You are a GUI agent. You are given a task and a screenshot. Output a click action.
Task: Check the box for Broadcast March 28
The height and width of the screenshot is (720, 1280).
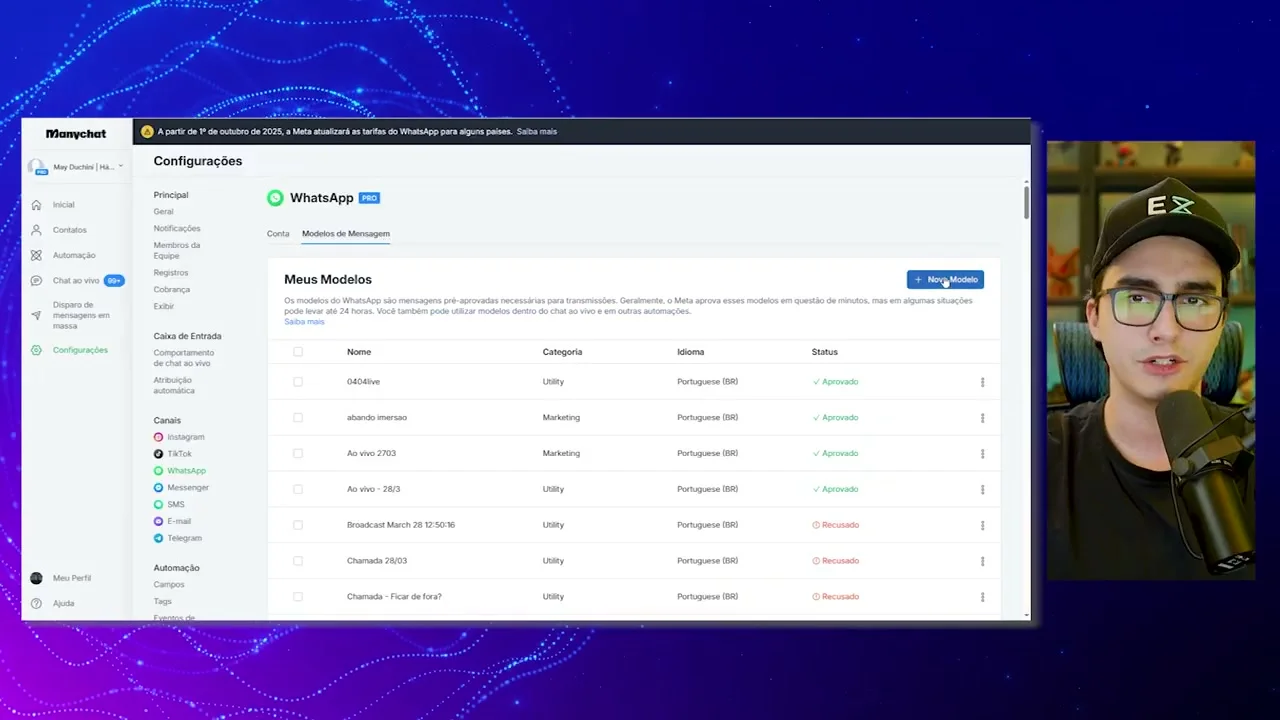(x=298, y=525)
